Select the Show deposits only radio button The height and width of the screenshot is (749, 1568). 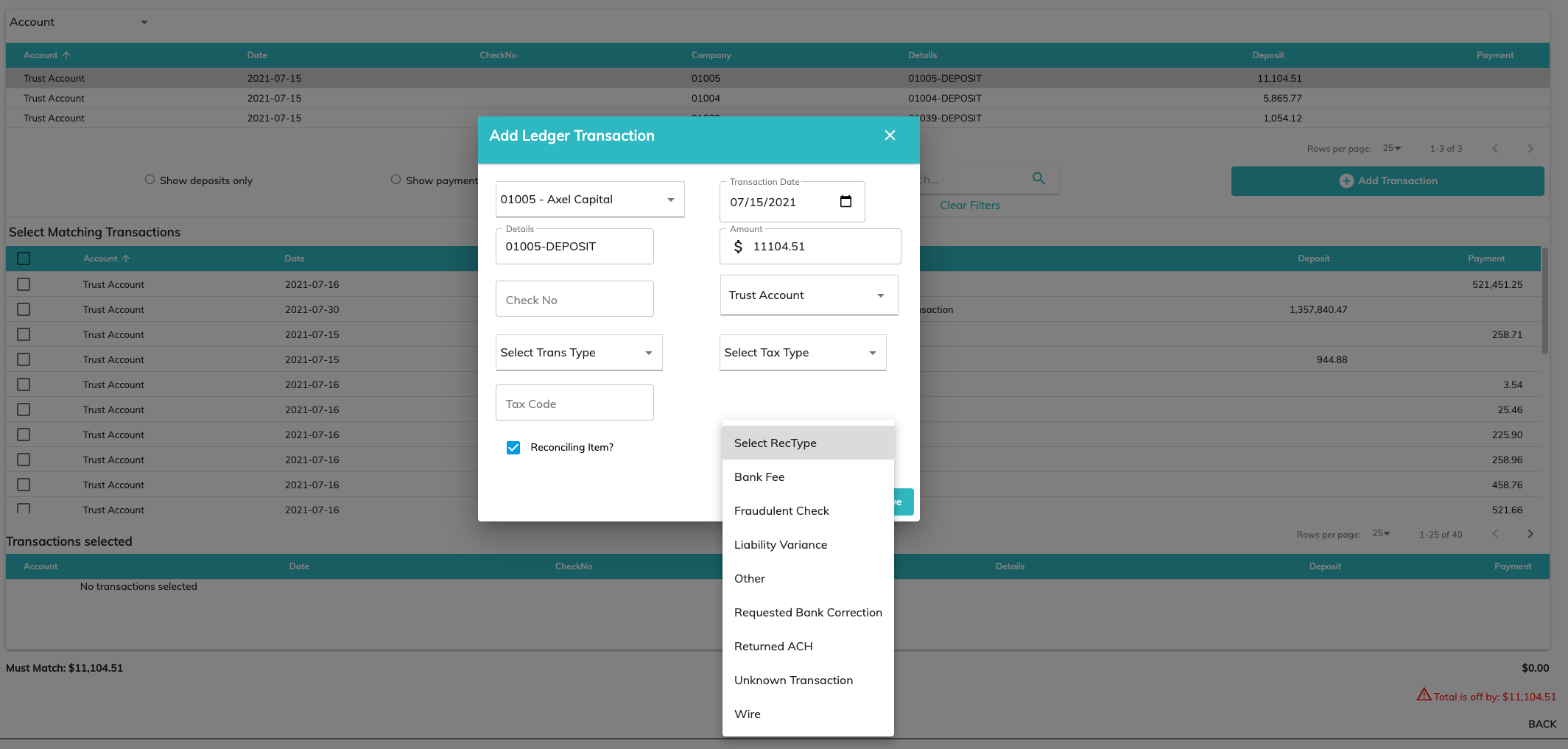click(x=150, y=180)
